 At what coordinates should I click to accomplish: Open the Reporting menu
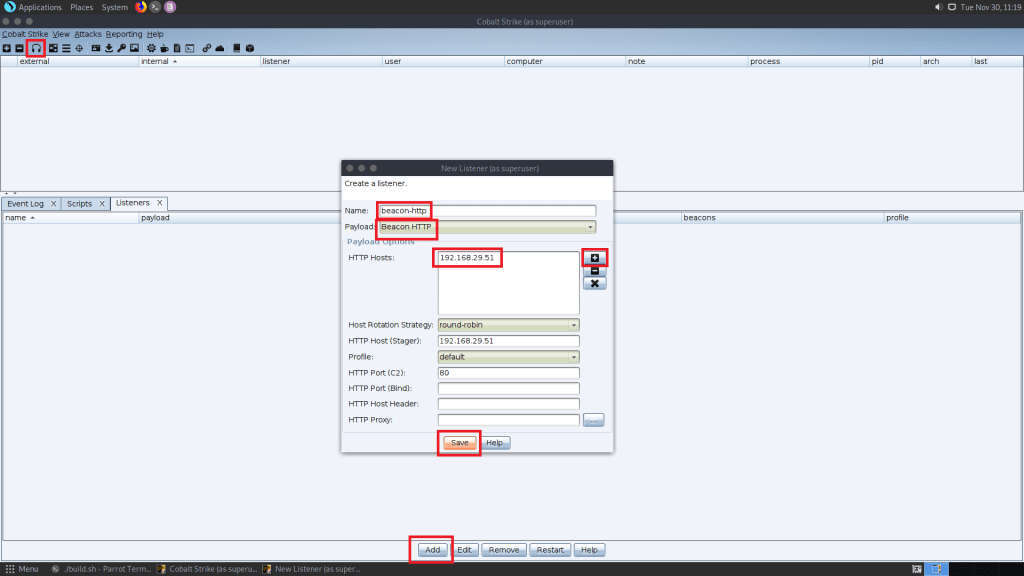124,34
